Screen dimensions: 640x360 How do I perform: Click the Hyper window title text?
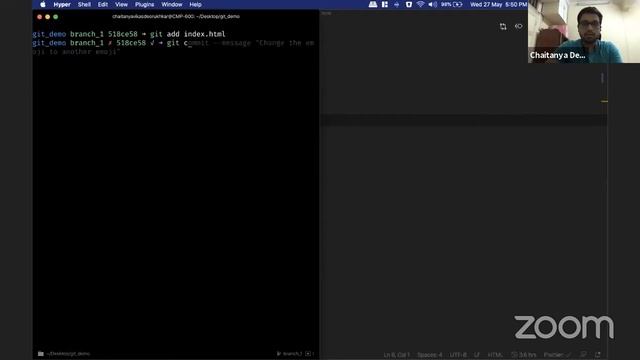176,17
